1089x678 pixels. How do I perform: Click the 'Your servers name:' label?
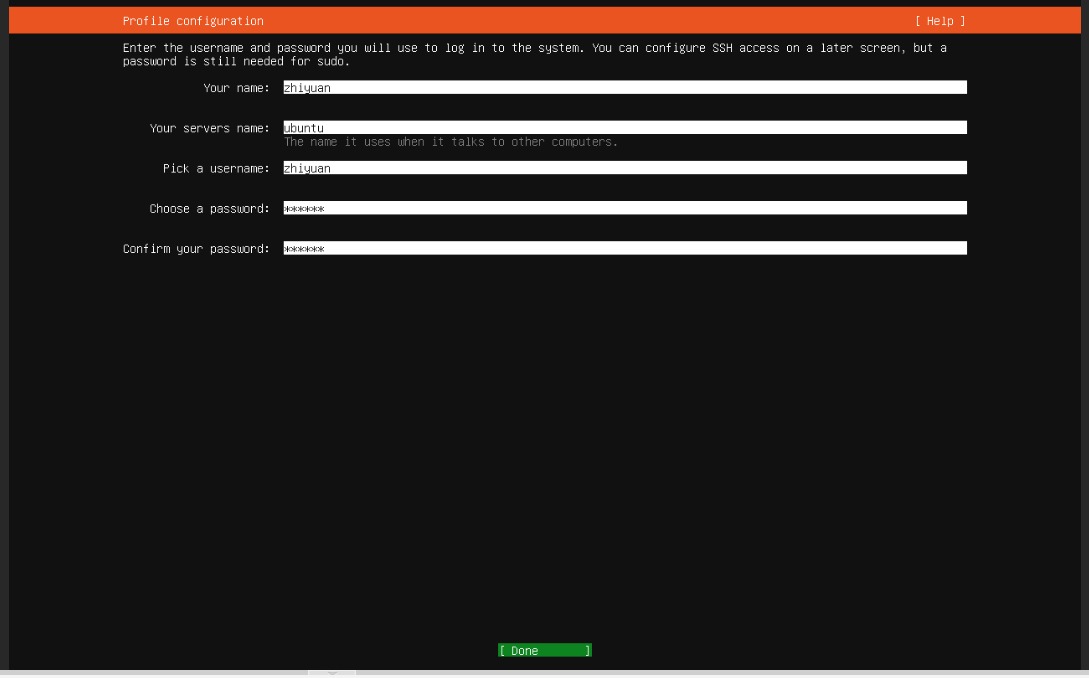click(209, 128)
